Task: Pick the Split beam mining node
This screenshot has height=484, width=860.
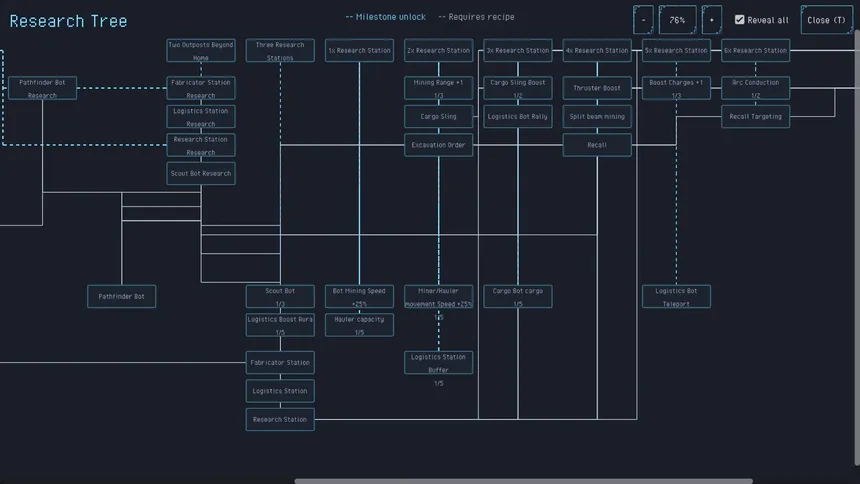Action: pyautogui.click(x=597, y=116)
